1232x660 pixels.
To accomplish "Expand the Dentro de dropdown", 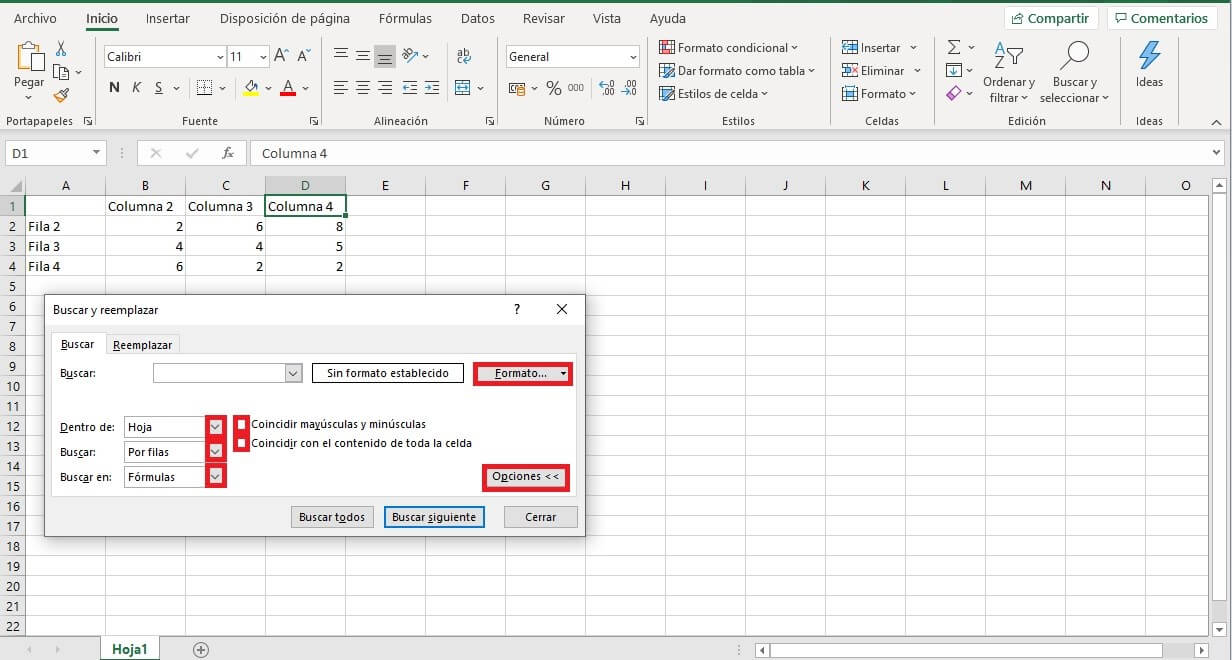I will (x=215, y=427).
